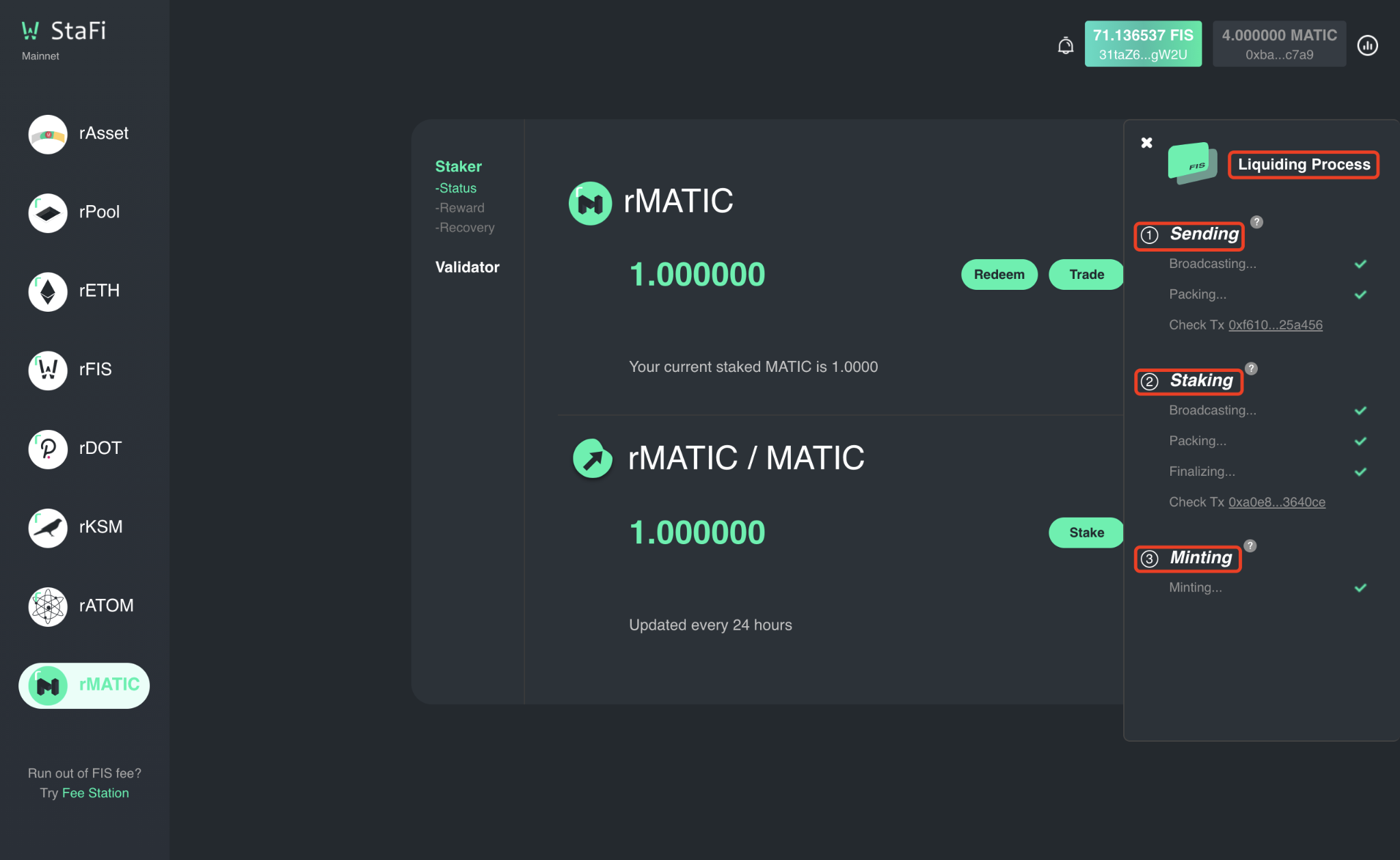Open rPool icon in sidebar
Image resolution: width=1400 pixels, height=860 pixels.
point(48,213)
